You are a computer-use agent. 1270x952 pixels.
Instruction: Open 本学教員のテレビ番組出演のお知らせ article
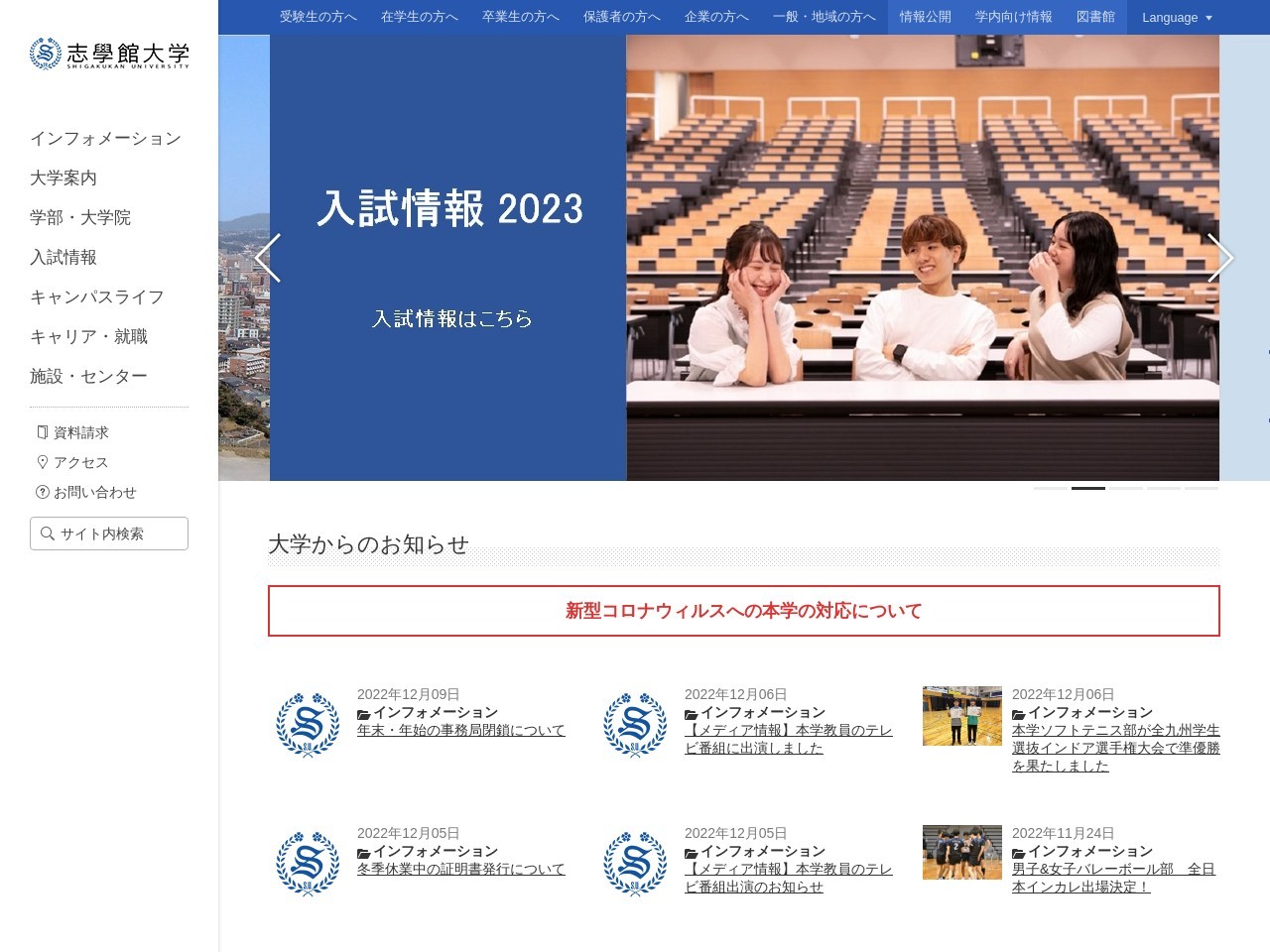coord(789,878)
